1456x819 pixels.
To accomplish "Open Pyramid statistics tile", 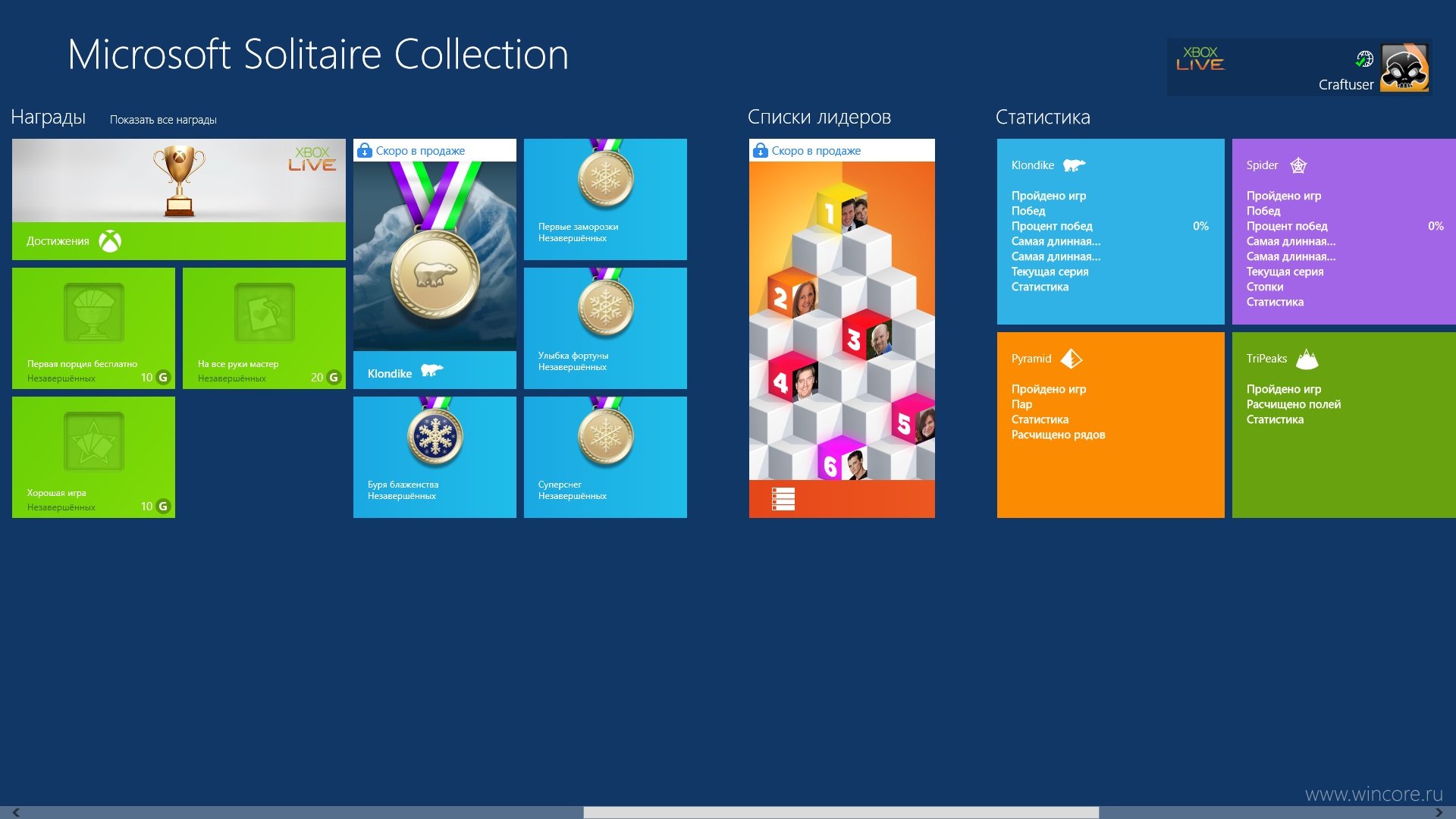I will (1110, 425).
